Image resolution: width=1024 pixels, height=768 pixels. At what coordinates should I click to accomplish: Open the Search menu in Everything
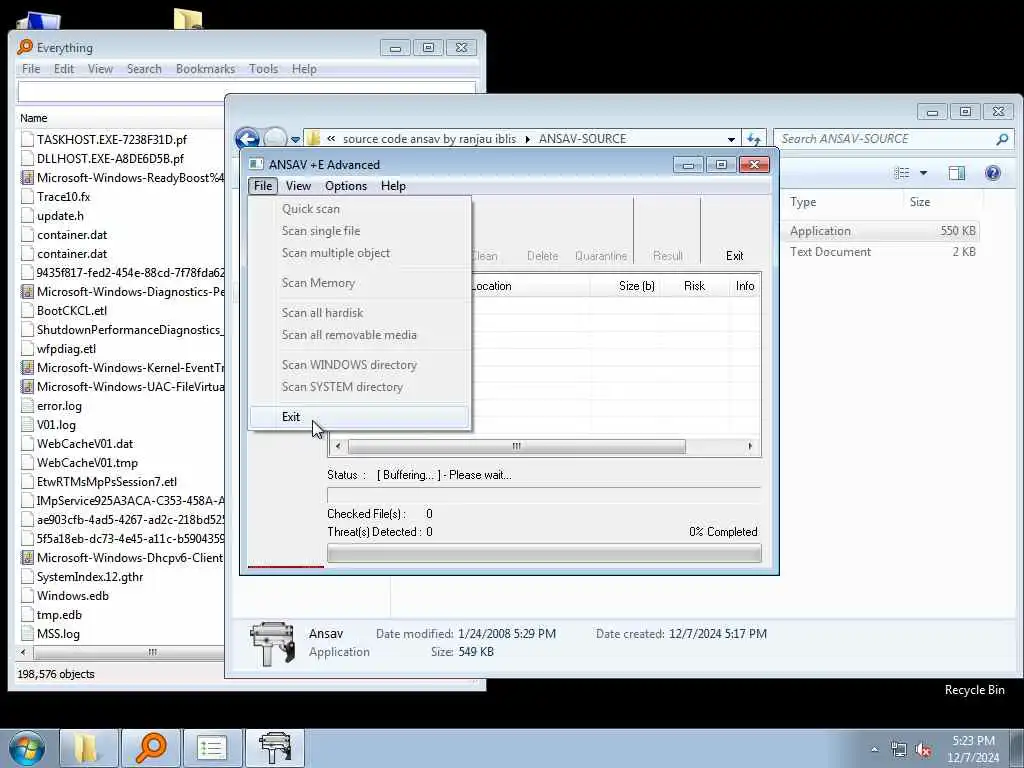point(144,69)
